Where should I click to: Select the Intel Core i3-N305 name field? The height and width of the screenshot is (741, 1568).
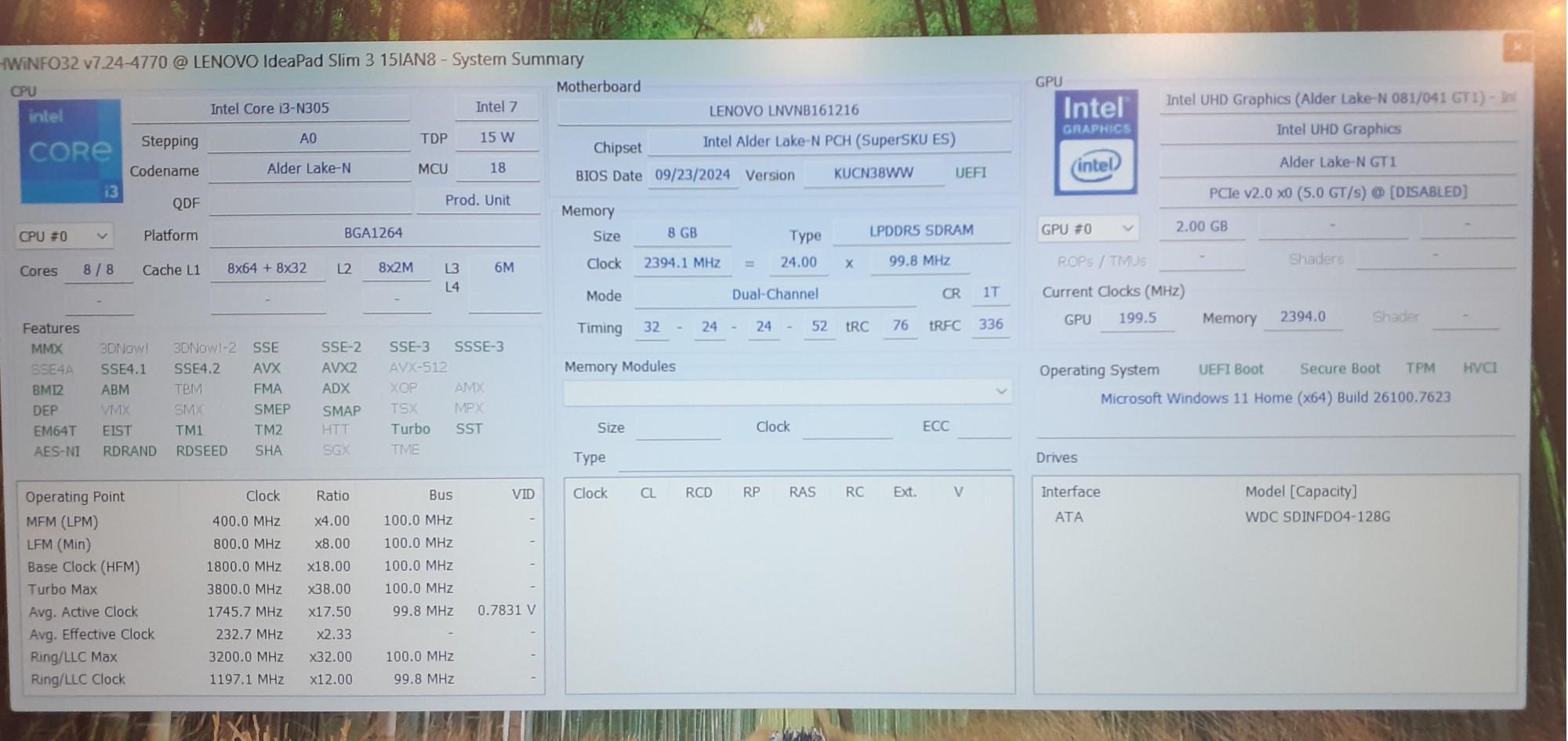(270, 109)
